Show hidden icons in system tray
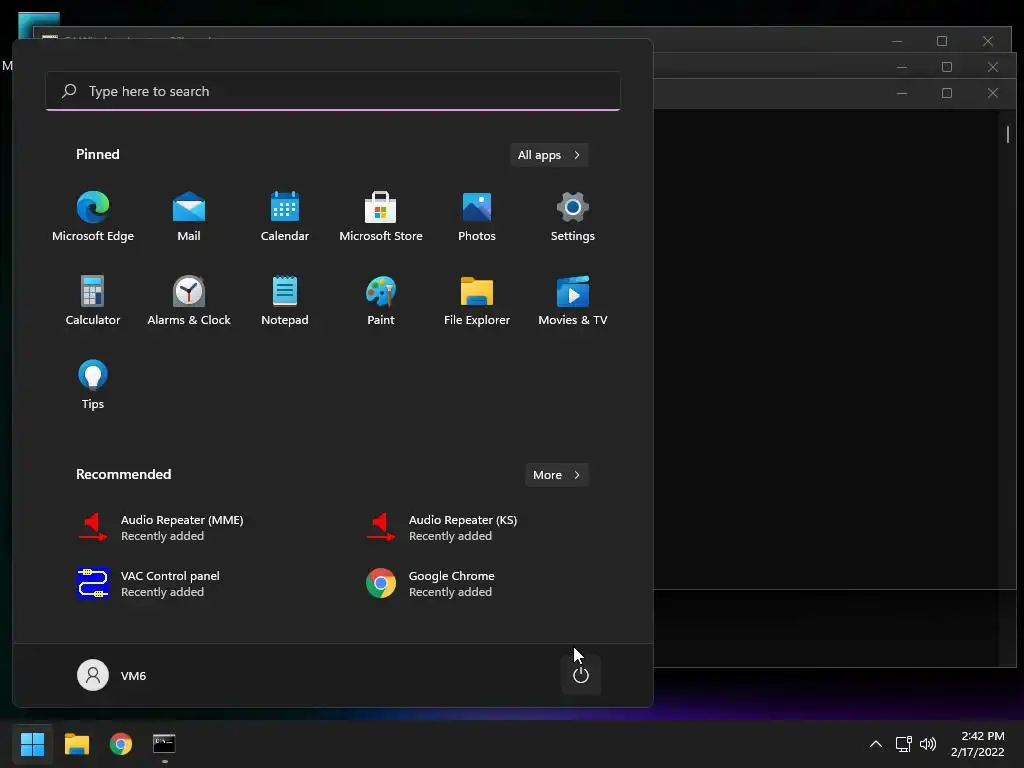This screenshot has height=768, width=1024. [x=876, y=744]
